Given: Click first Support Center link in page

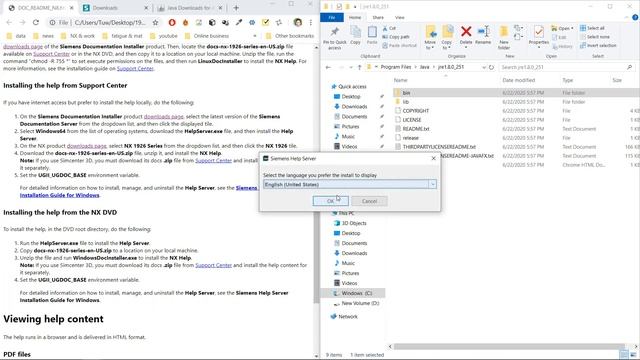Looking at the screenshot, I should pos(51,54).
